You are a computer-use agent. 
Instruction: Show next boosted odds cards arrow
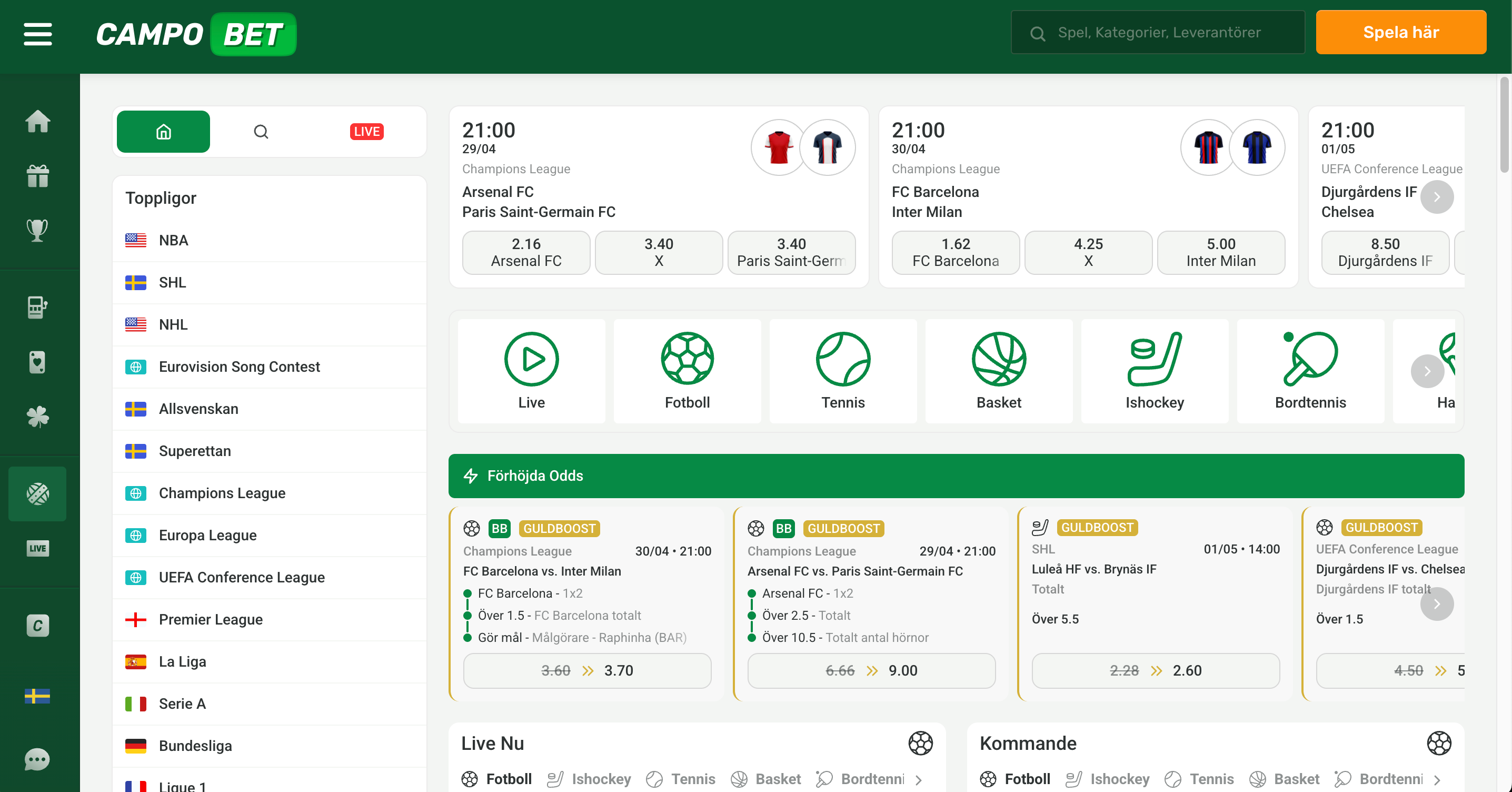pos(1437,603)
